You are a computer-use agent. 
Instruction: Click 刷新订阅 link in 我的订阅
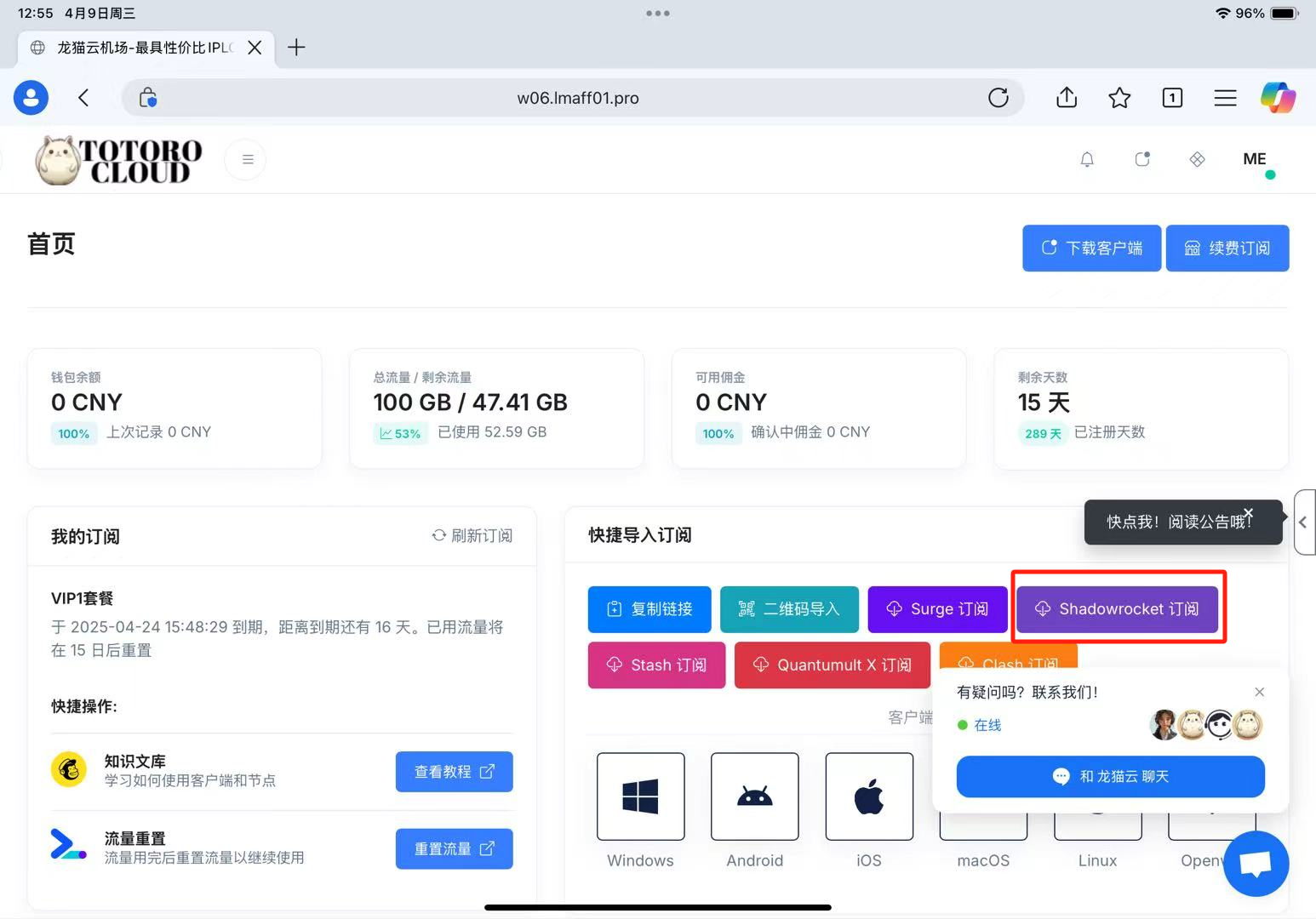472,535
